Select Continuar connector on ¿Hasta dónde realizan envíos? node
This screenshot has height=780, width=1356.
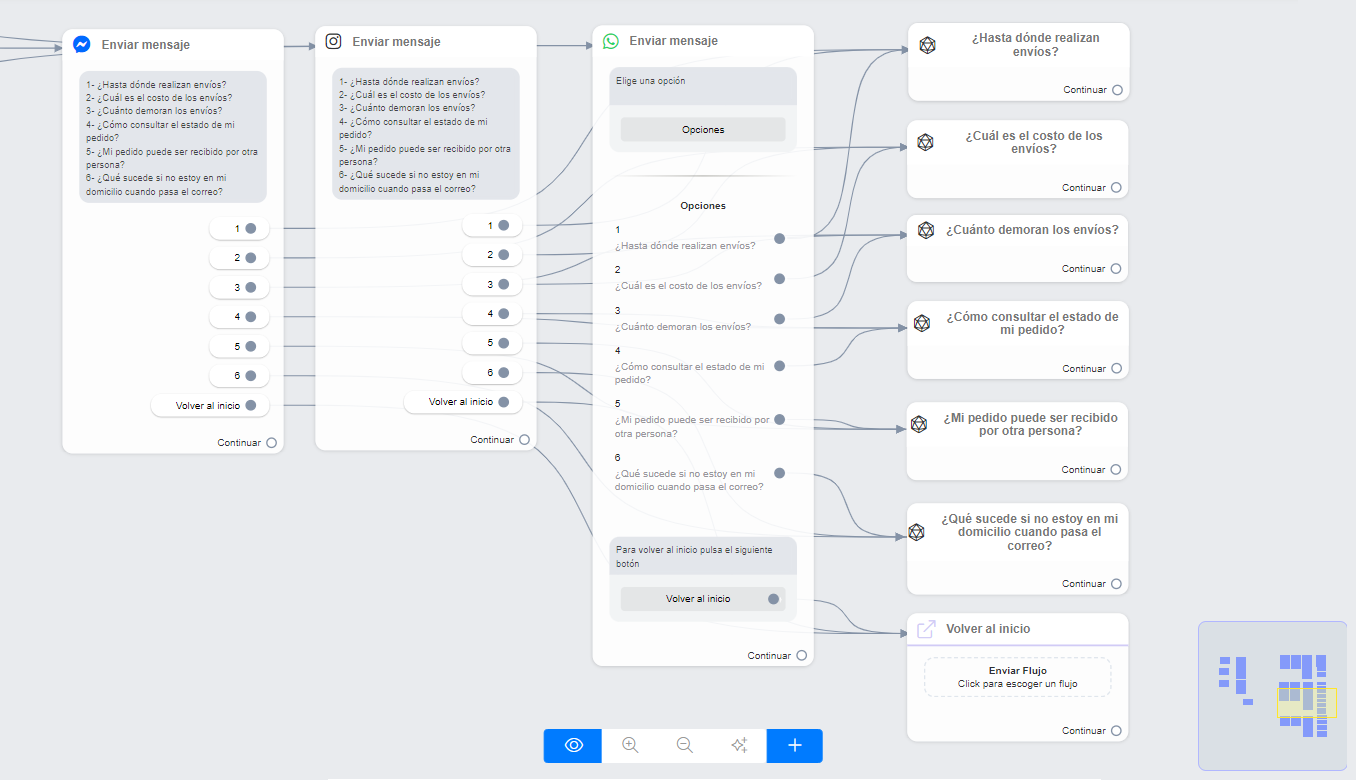[x=1117, y=90]
